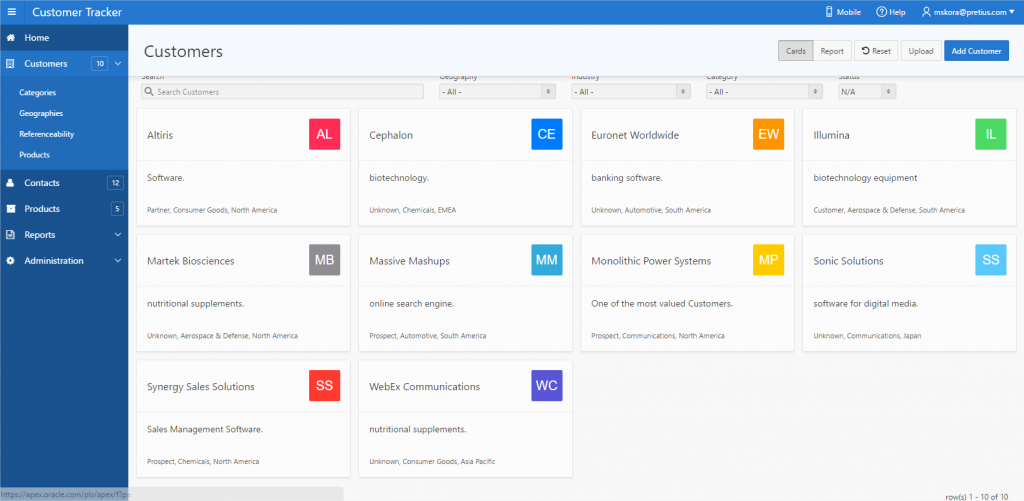1024x501 pixels.
Task: Open the Sonic Solutions customer name
Action: click(x=848, y=261)
